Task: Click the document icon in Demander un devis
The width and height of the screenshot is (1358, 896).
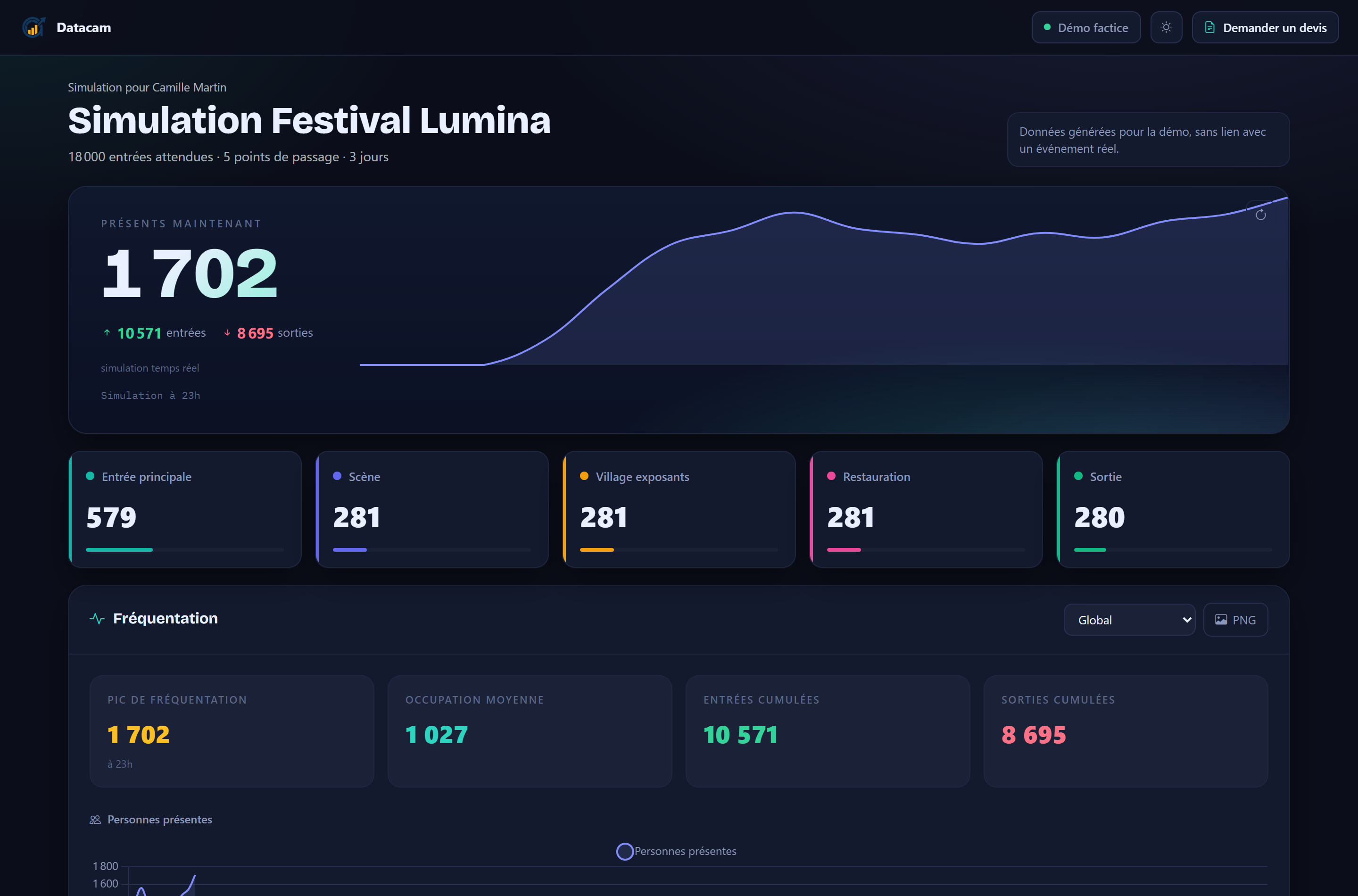Action: click(1209, 27)
